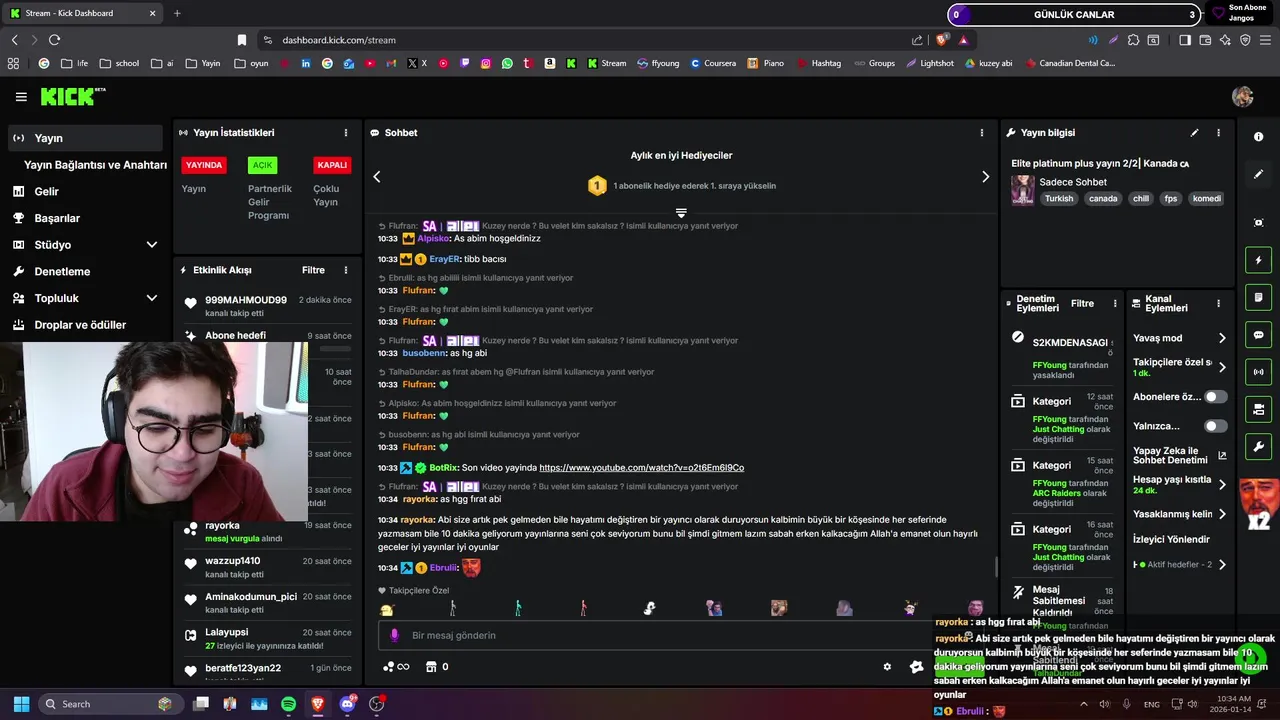
Task: Click the Sadece Sohbet category thumbnail
Action: (x=1023, y=190)
